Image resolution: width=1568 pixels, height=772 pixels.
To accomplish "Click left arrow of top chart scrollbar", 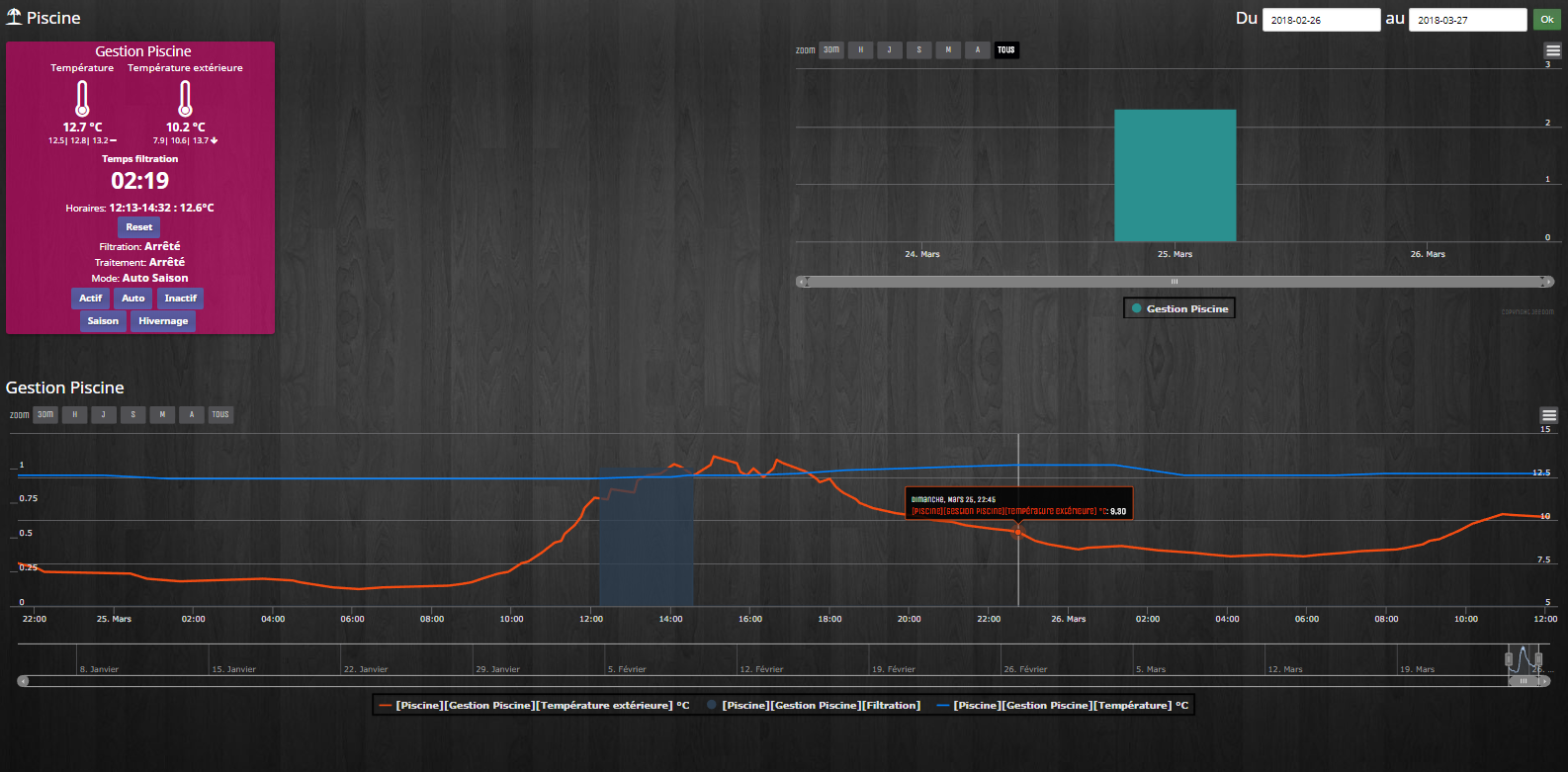I will (804, 282).
